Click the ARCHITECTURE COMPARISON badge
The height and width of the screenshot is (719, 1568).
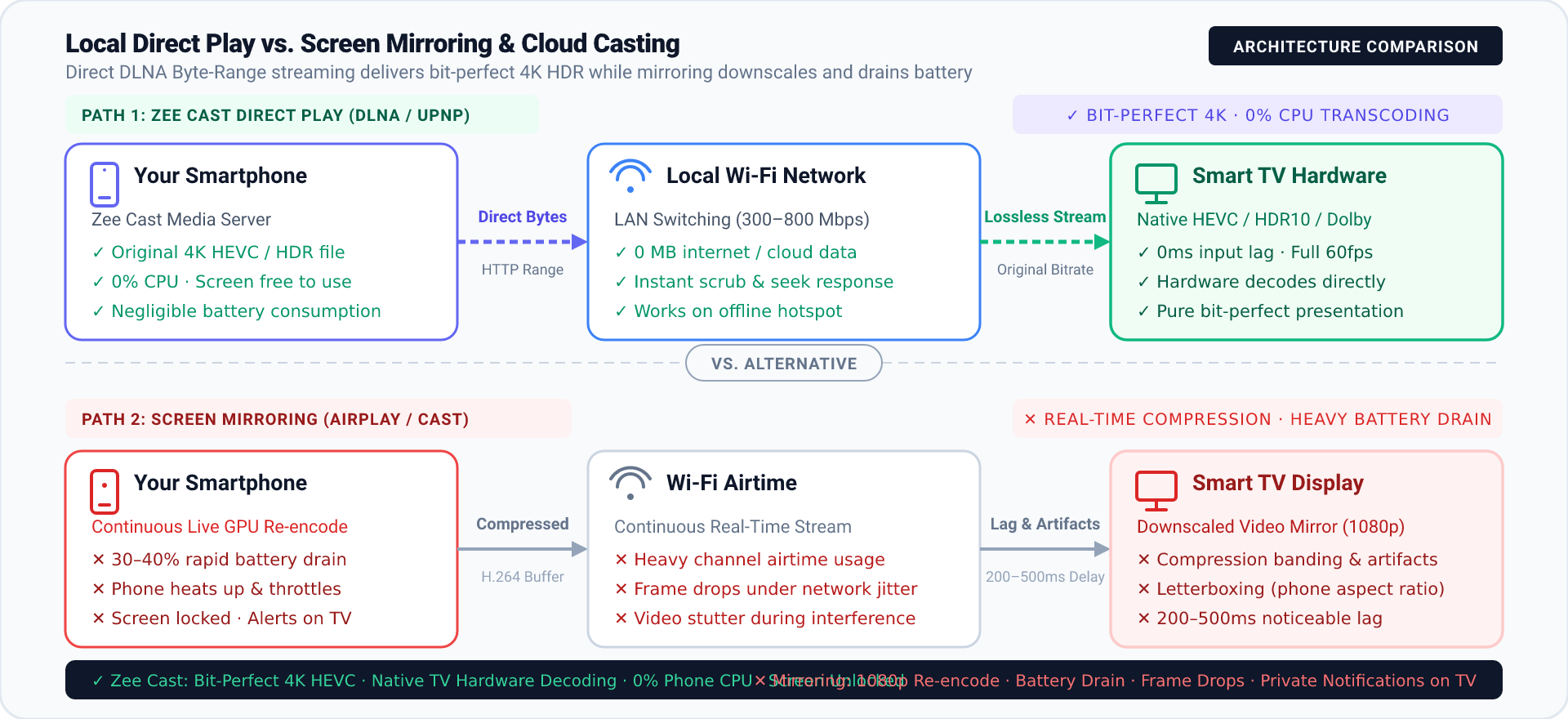coord(1355,47)
